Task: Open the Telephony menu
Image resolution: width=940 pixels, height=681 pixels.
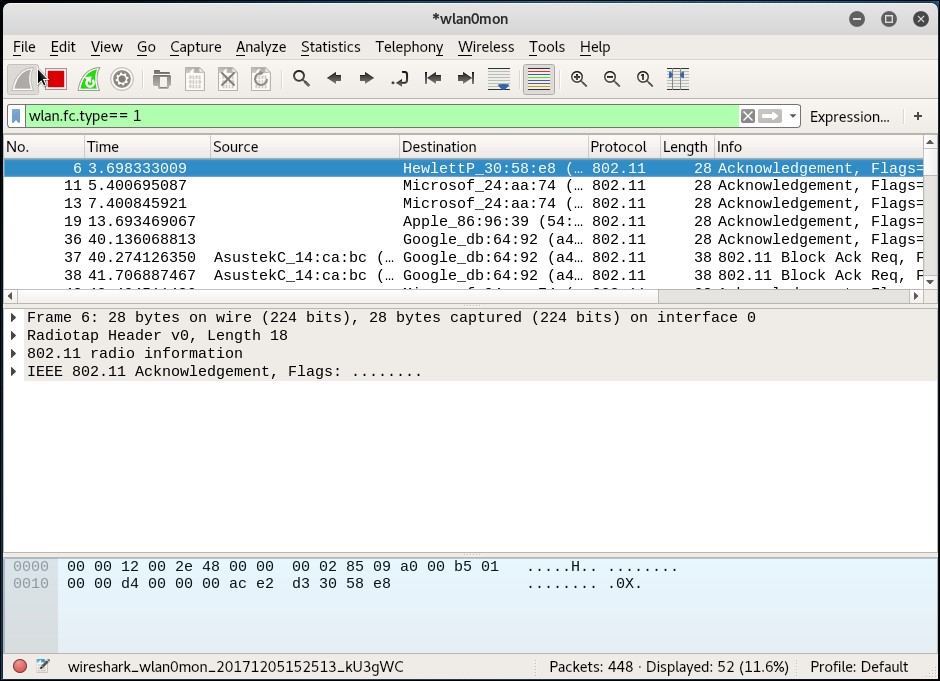Action: (409, 47)
